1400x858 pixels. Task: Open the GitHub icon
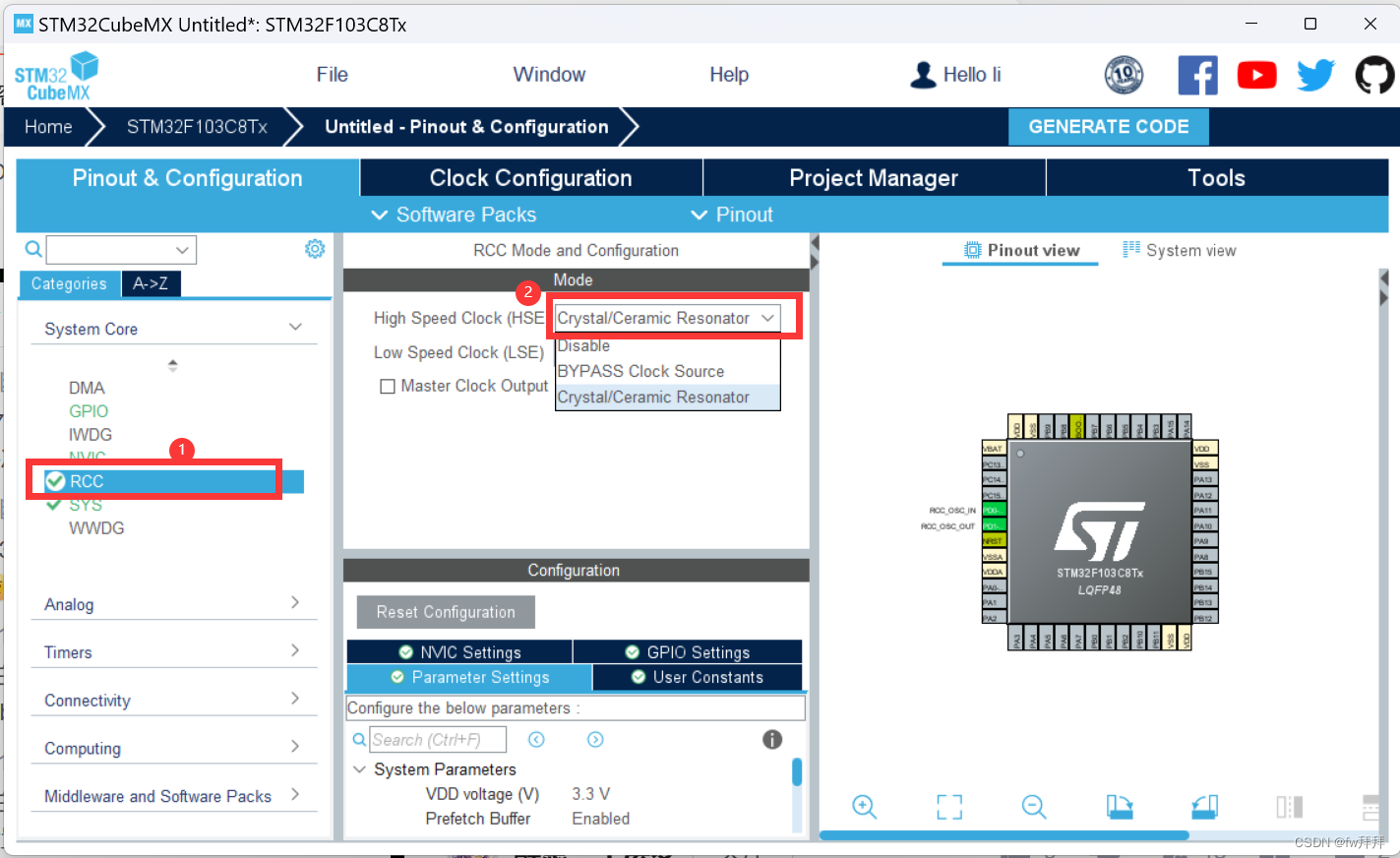tap(1374, 75)
